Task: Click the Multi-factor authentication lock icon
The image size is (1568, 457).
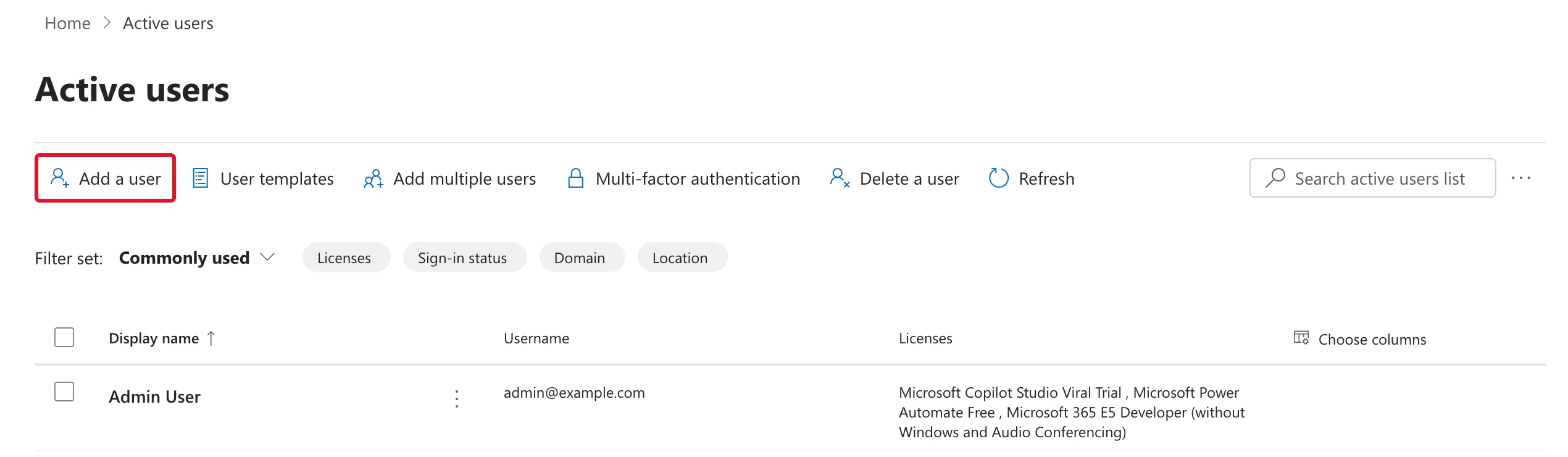Action: click(x=575, y=178)
